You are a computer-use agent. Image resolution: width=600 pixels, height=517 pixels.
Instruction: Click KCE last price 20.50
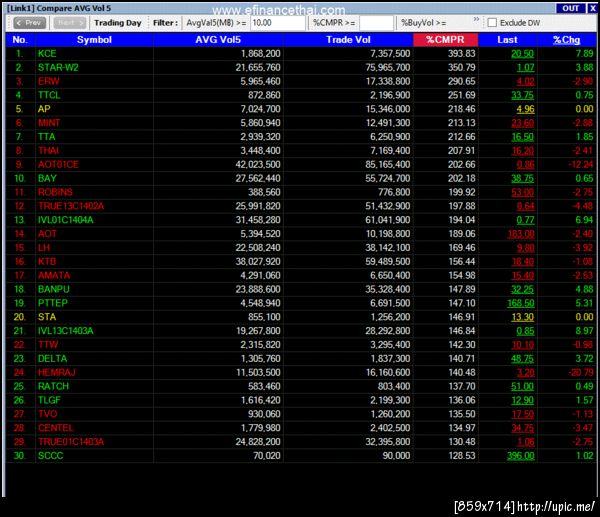coord(522,54)
